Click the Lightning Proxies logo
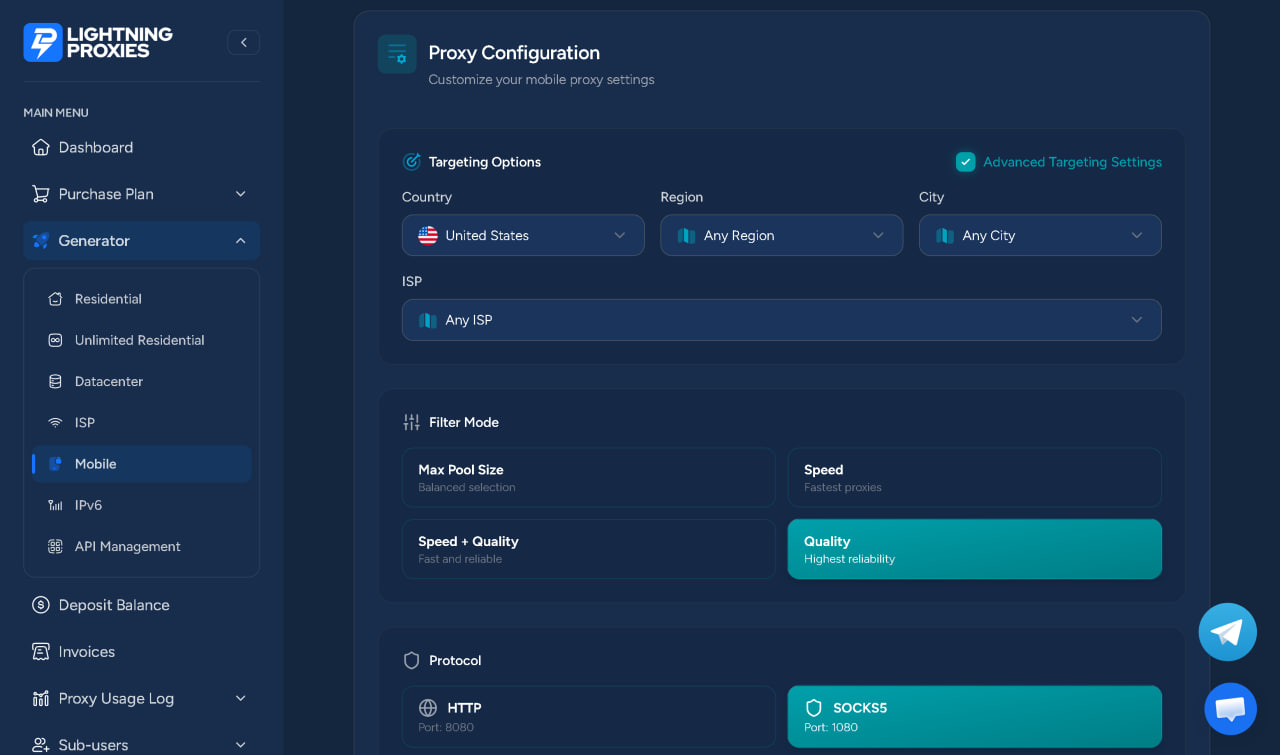This screenshot has height=755, width=1280. (x=98, y=42)
